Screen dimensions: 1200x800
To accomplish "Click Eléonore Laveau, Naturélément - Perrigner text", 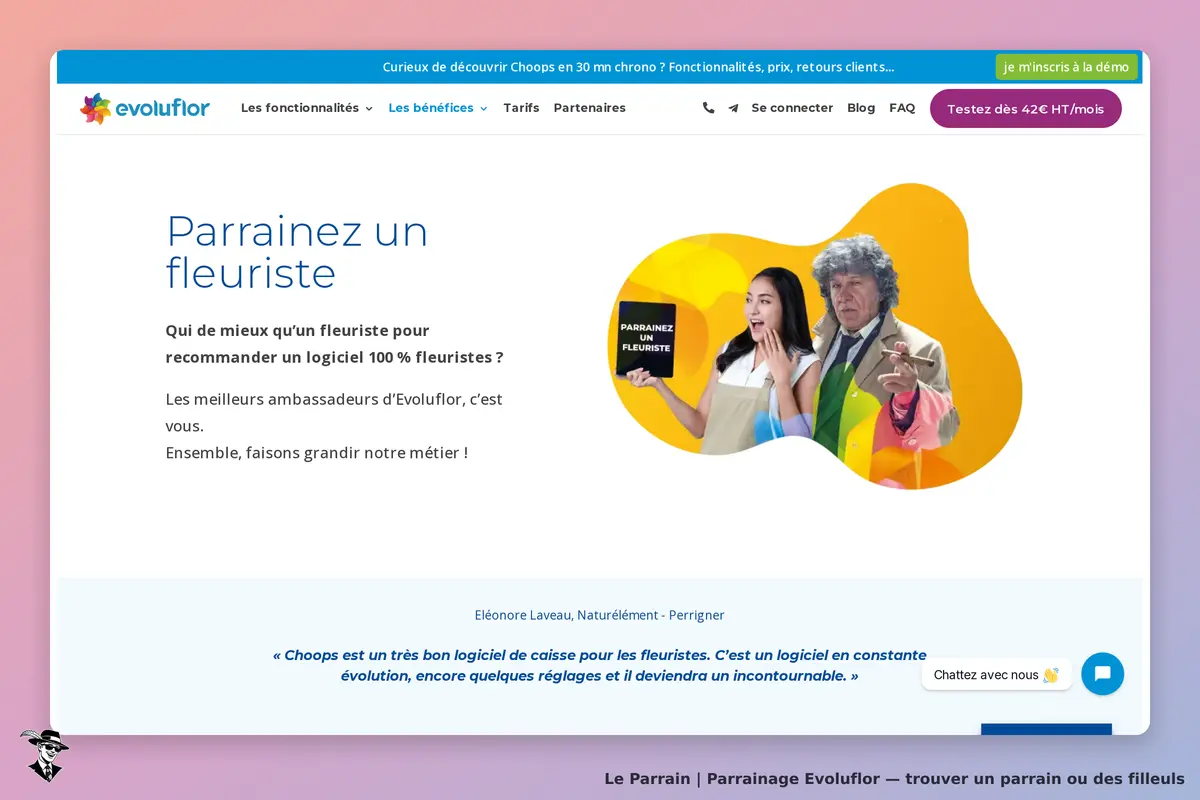I will point(600,615).
